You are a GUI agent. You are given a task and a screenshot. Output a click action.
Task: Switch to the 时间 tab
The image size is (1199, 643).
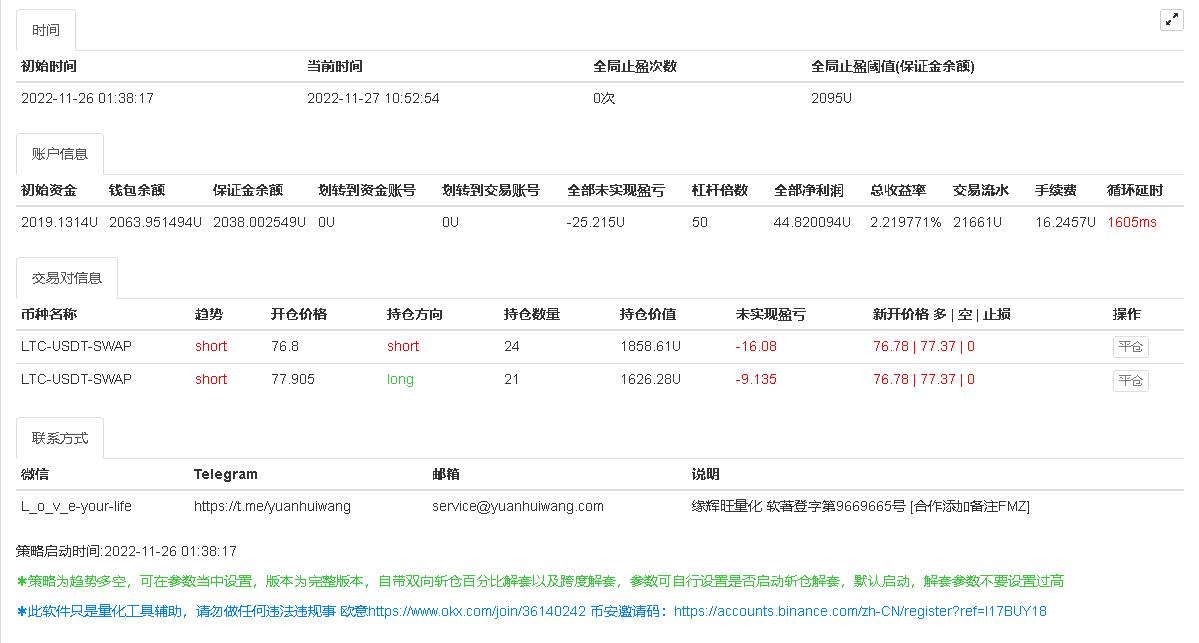46,31
